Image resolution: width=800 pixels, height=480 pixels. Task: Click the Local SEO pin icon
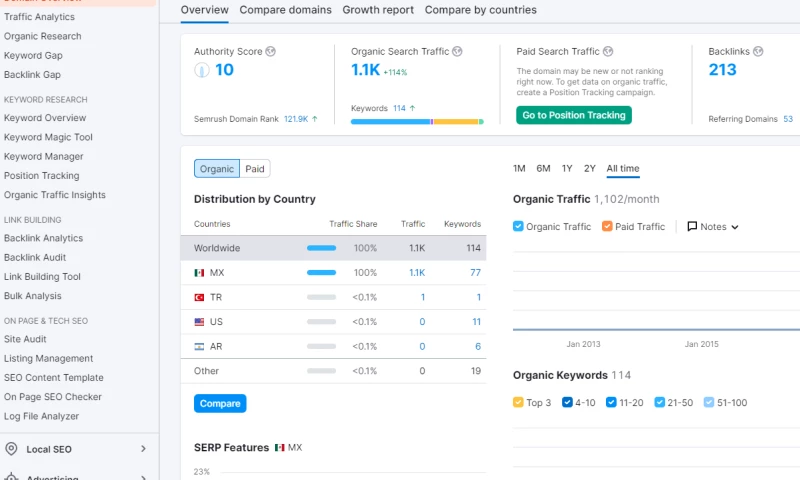[x=12, y=449]
